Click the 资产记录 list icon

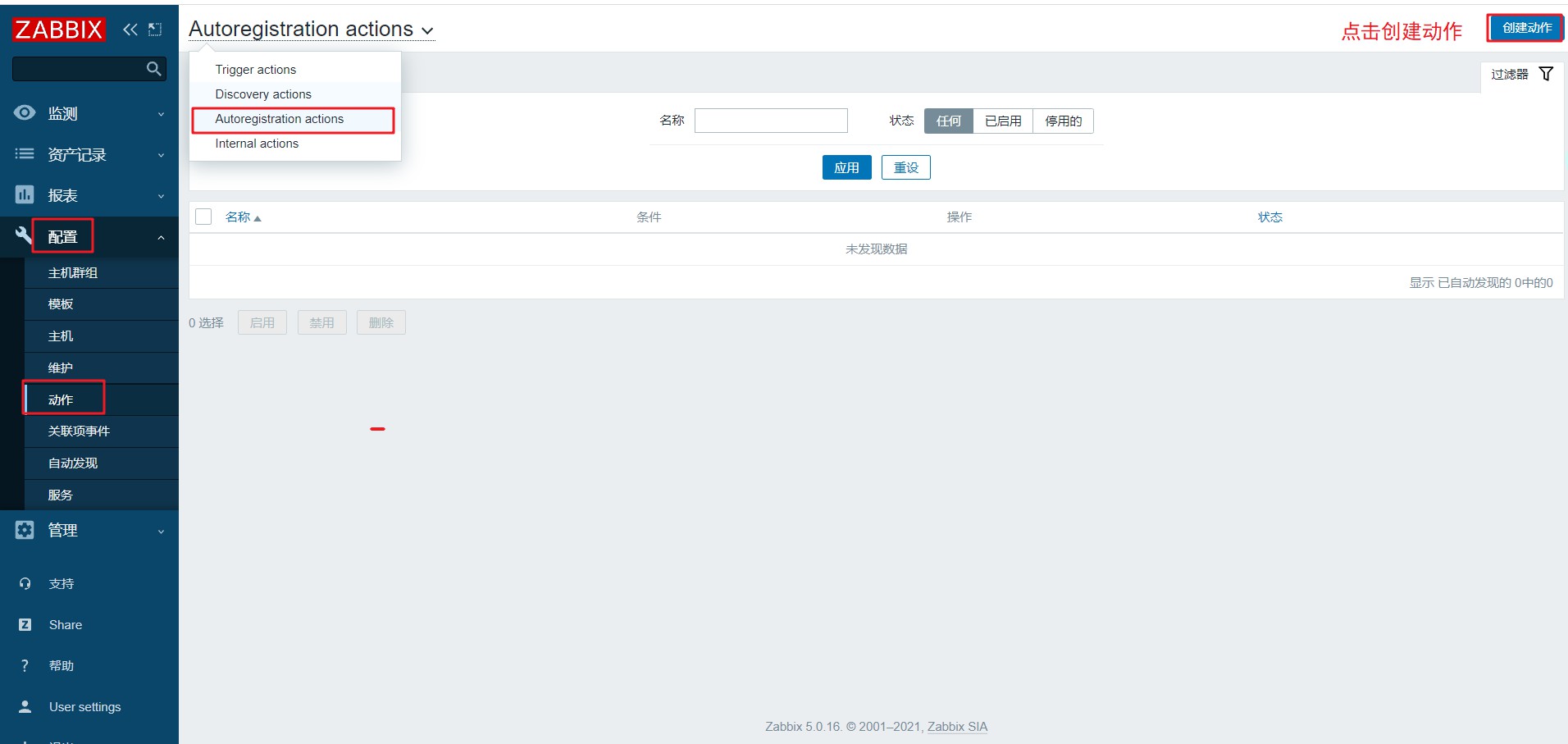coord(25,154)
